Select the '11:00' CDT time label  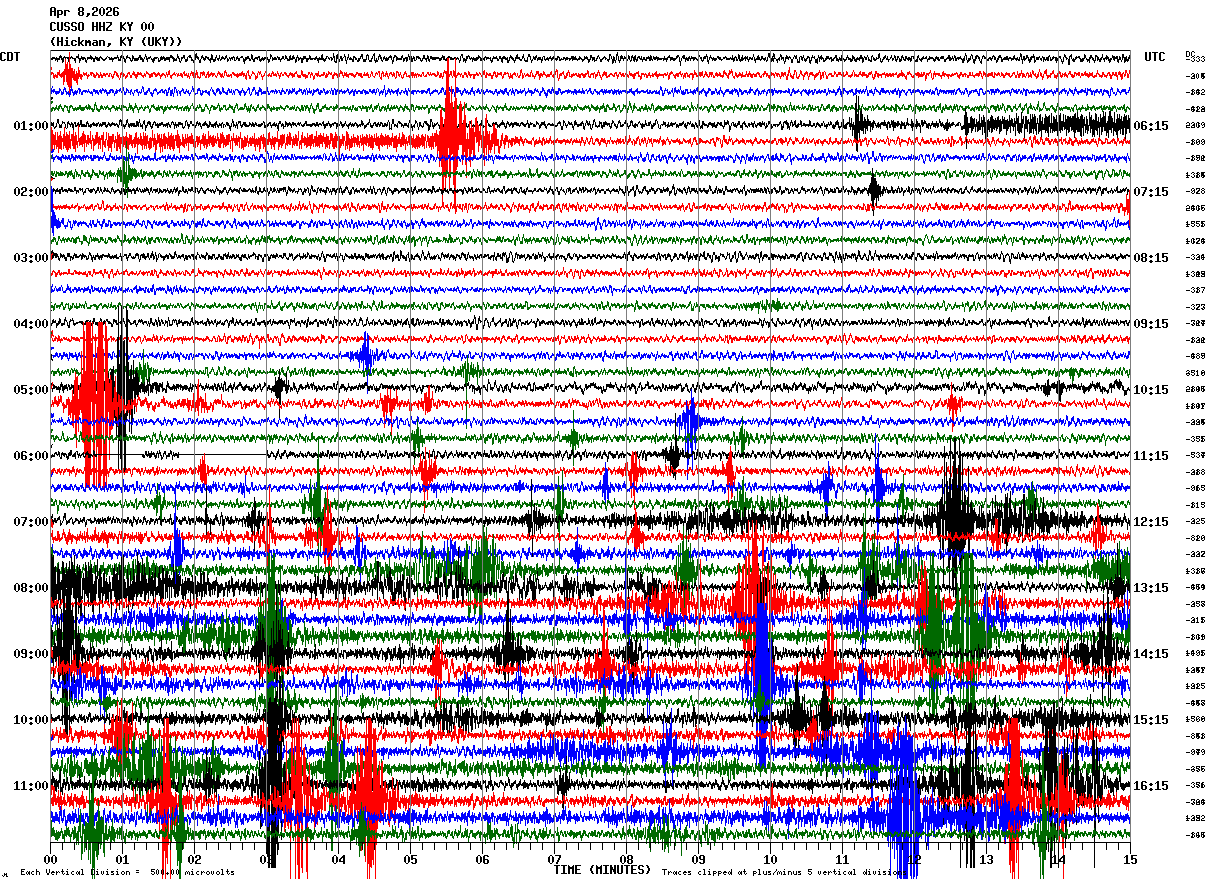(31, 786)
